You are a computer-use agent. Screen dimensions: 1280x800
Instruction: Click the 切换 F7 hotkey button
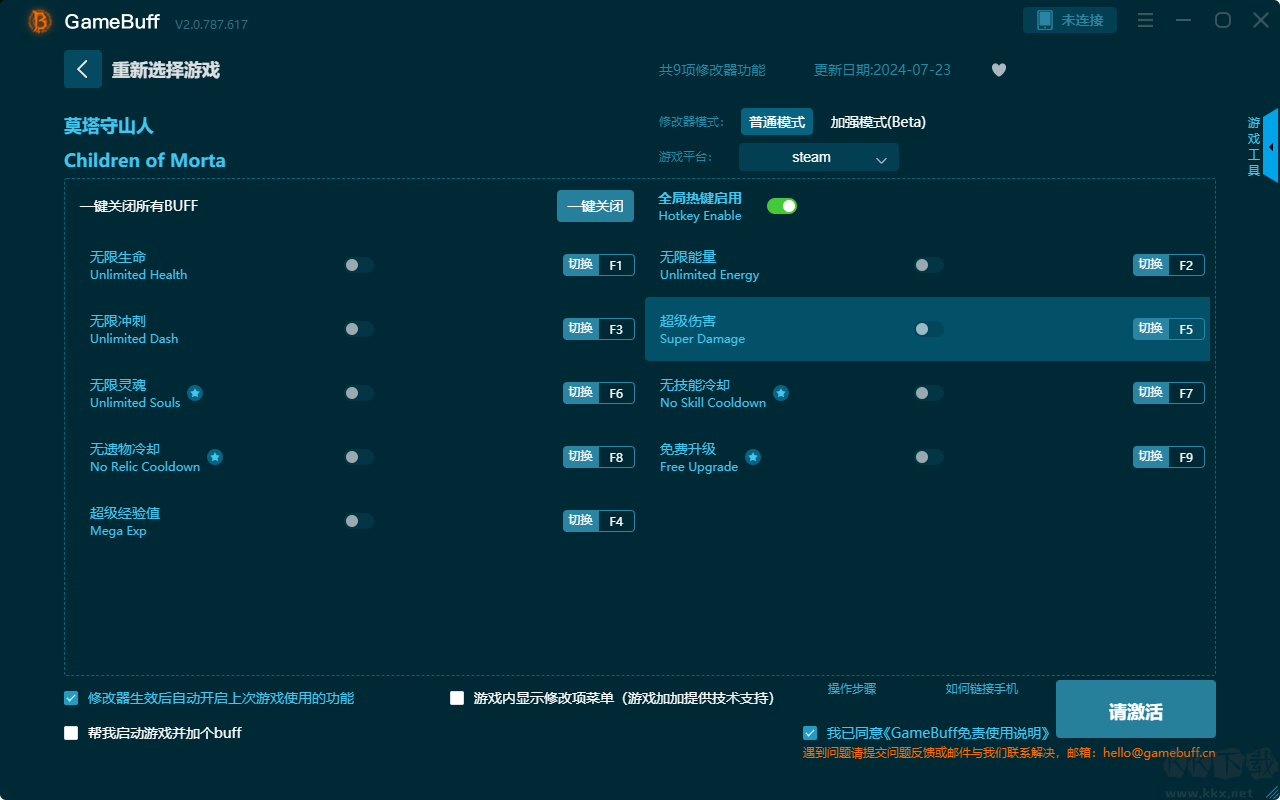[1169, 393]
